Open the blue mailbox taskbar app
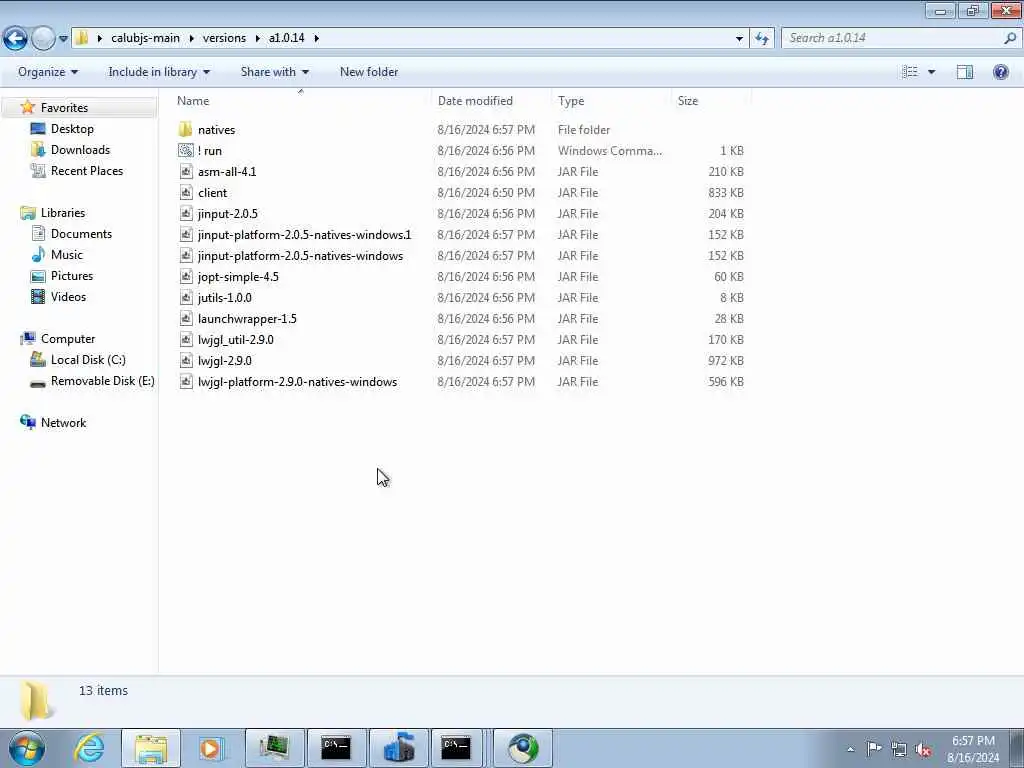Viewport: 1024px width, 768px height. (399, 748)
